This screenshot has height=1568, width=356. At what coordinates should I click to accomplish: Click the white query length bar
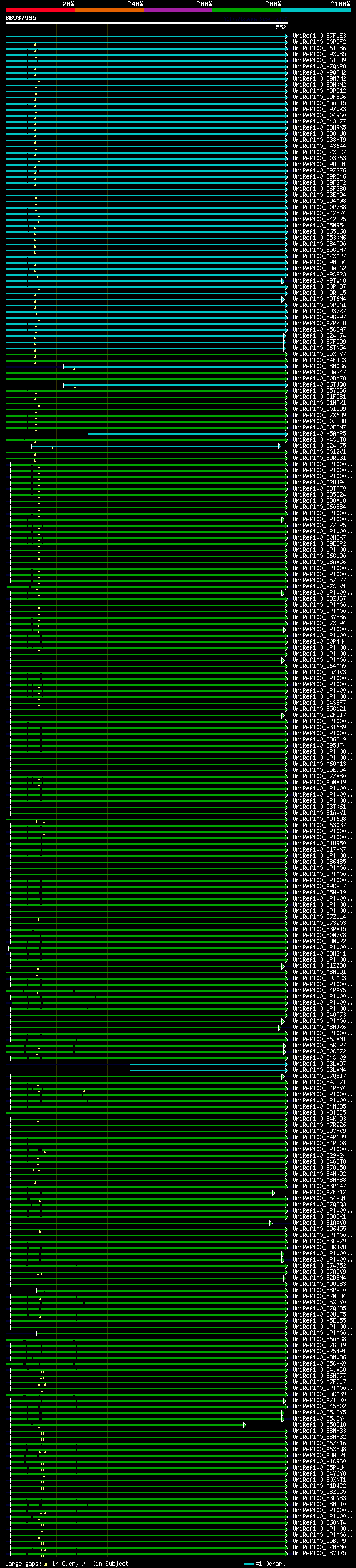[x=147, y=23]
